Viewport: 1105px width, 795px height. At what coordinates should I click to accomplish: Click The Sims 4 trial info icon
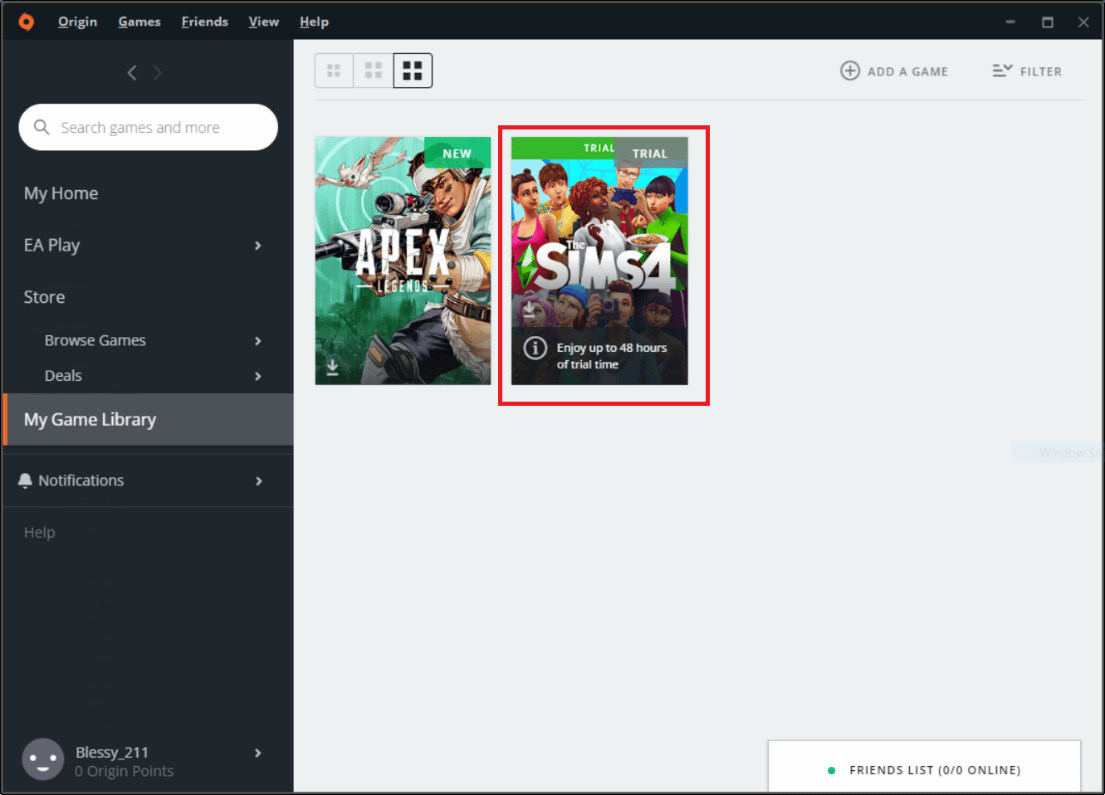pos(535,348)
